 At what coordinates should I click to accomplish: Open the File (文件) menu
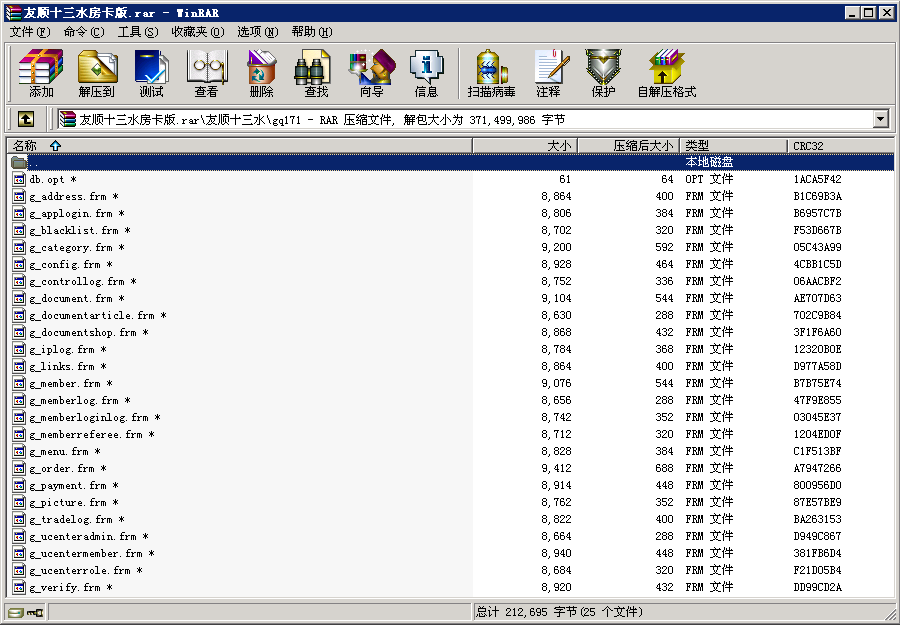point(29,32)
